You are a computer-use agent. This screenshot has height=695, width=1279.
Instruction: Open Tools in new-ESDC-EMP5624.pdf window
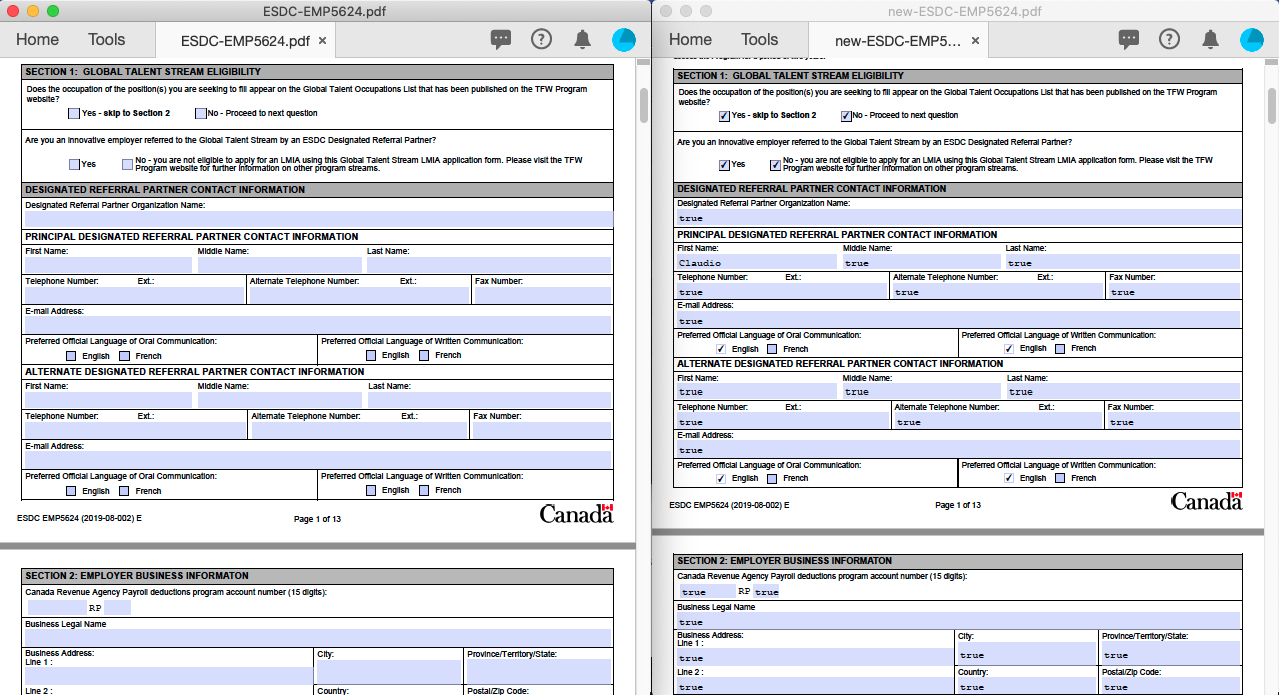759,40
